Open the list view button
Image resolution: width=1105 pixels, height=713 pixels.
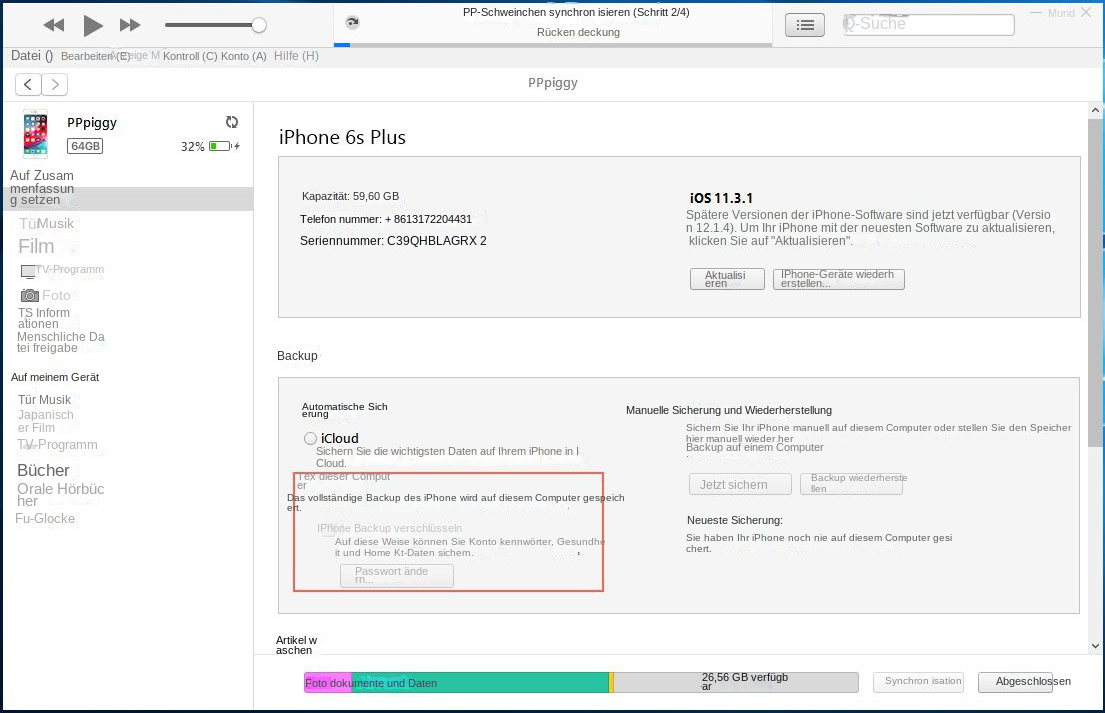[x=805, y=25]
